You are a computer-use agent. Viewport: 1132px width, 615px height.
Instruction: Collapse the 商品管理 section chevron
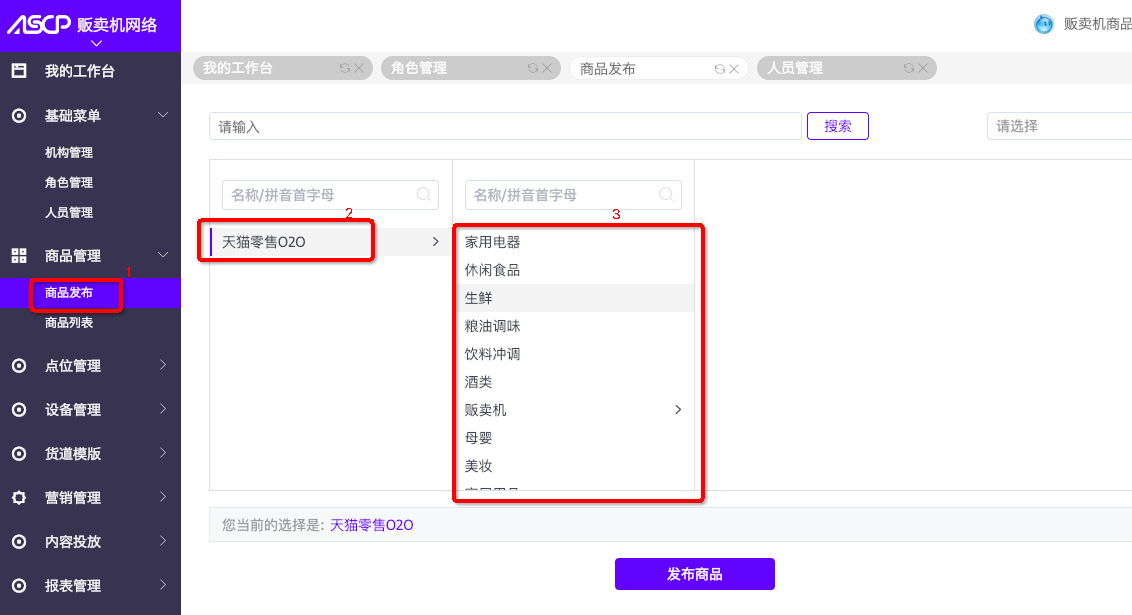[x=163, y=255]
